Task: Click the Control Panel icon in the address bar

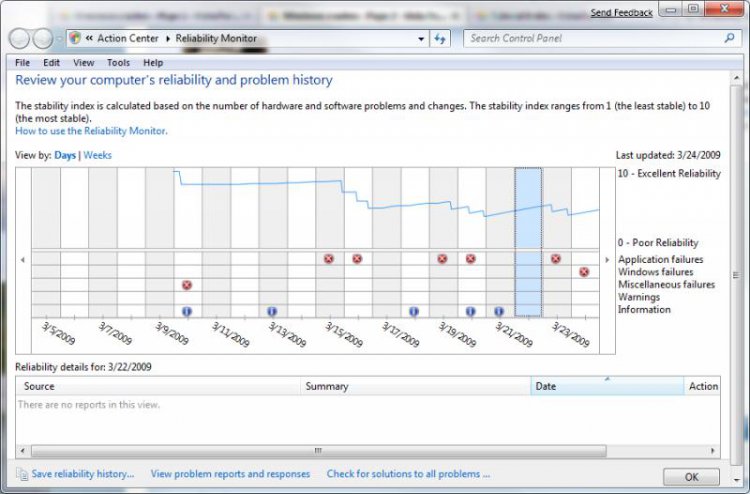Action: 75,38
